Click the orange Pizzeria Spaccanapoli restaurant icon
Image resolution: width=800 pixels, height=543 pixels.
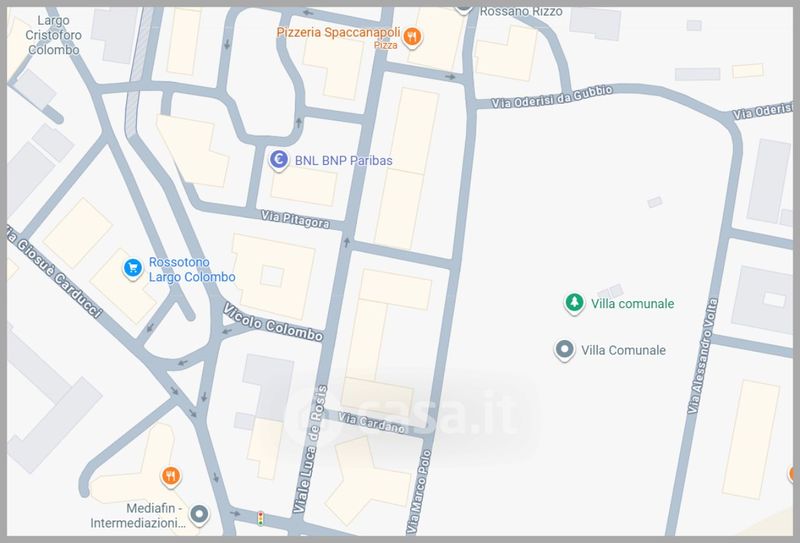coord(413,38)
